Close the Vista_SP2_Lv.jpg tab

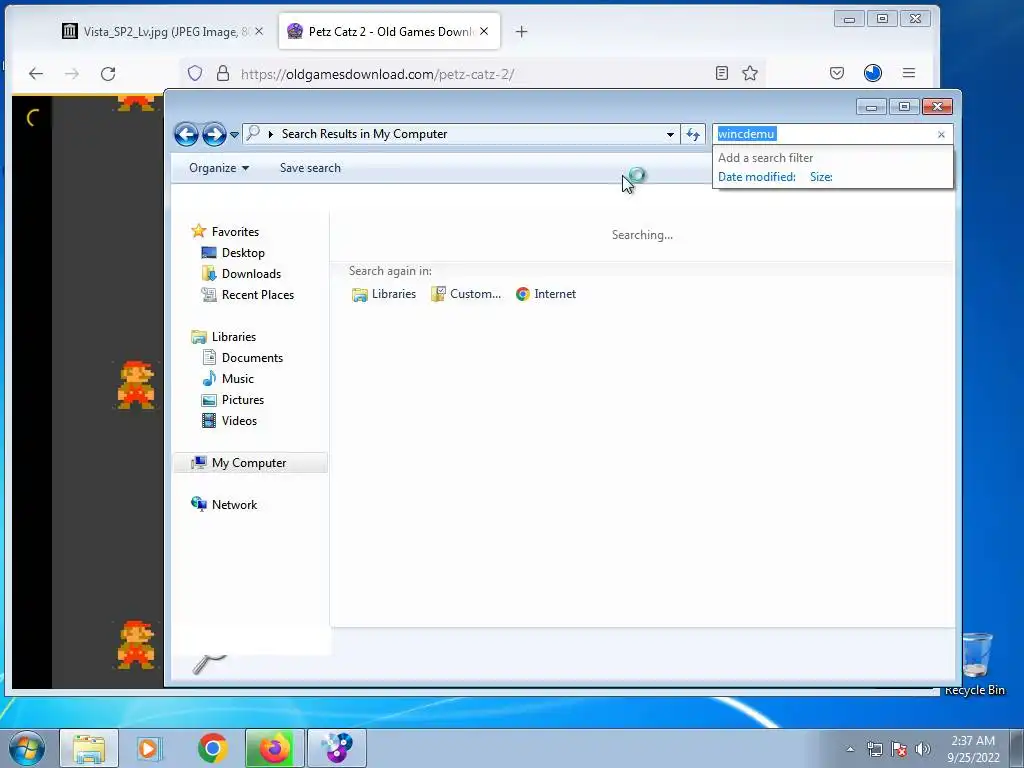(259, 31)
